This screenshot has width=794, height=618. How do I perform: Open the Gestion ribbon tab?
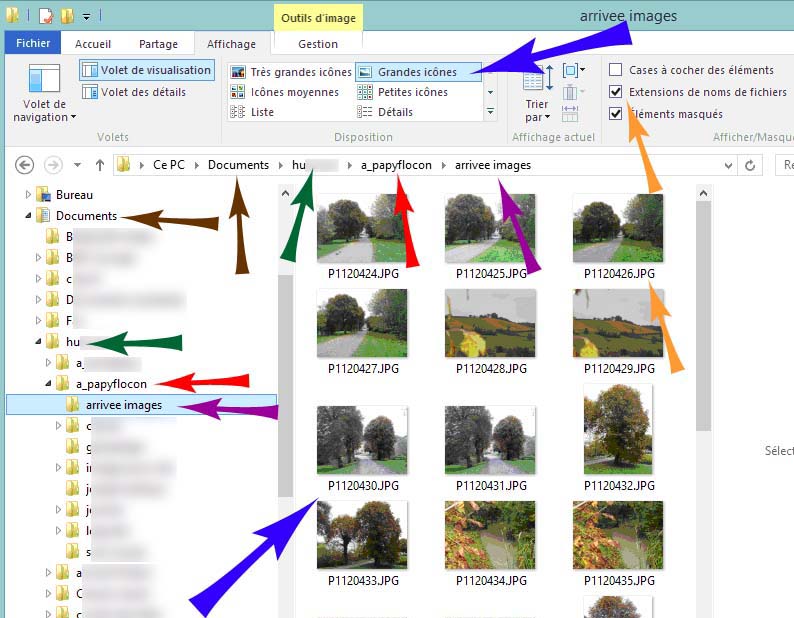pos(318,44)
